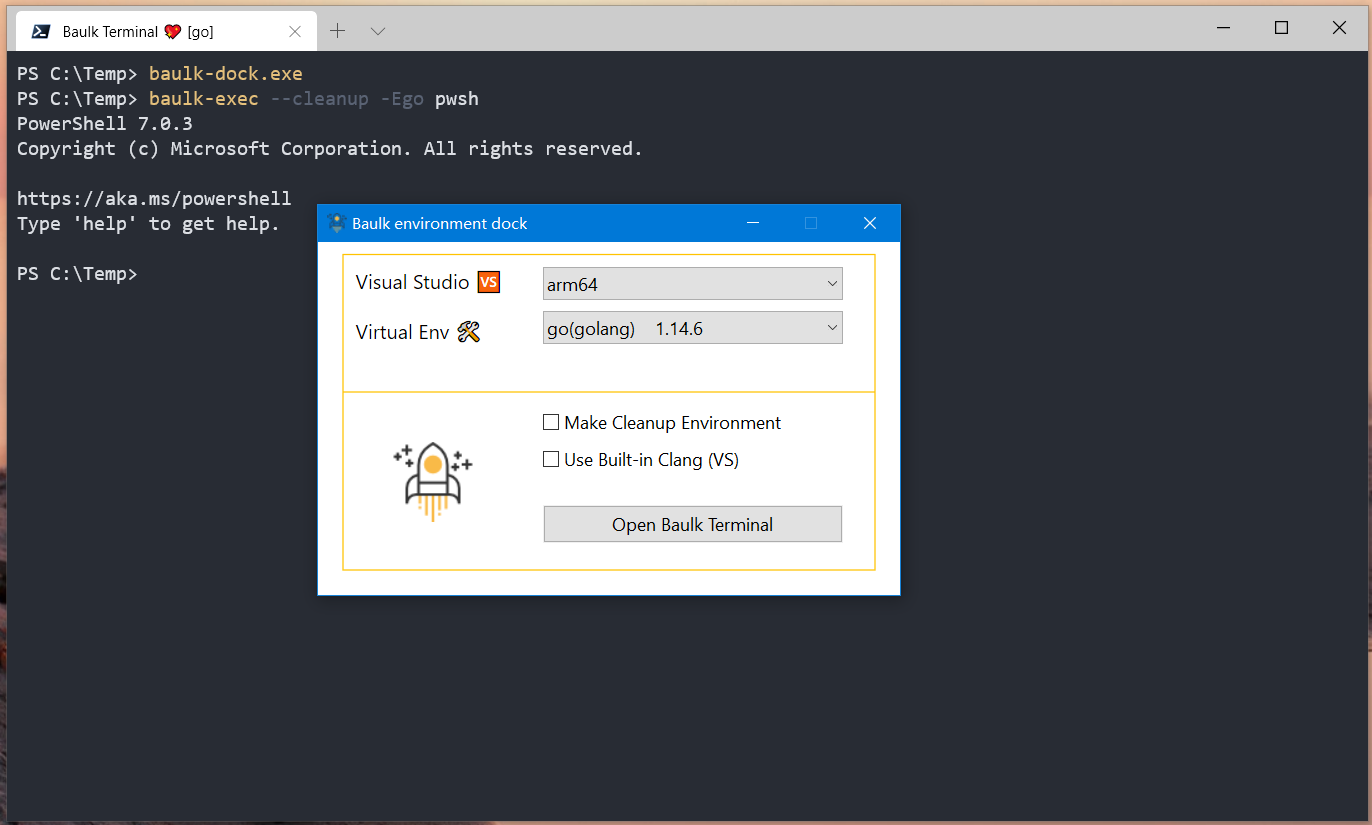Image resolution: width=1372 pixels, height=825 pixels.
Task: Click Open Baulk Terminal button
Action: (693, 524)
